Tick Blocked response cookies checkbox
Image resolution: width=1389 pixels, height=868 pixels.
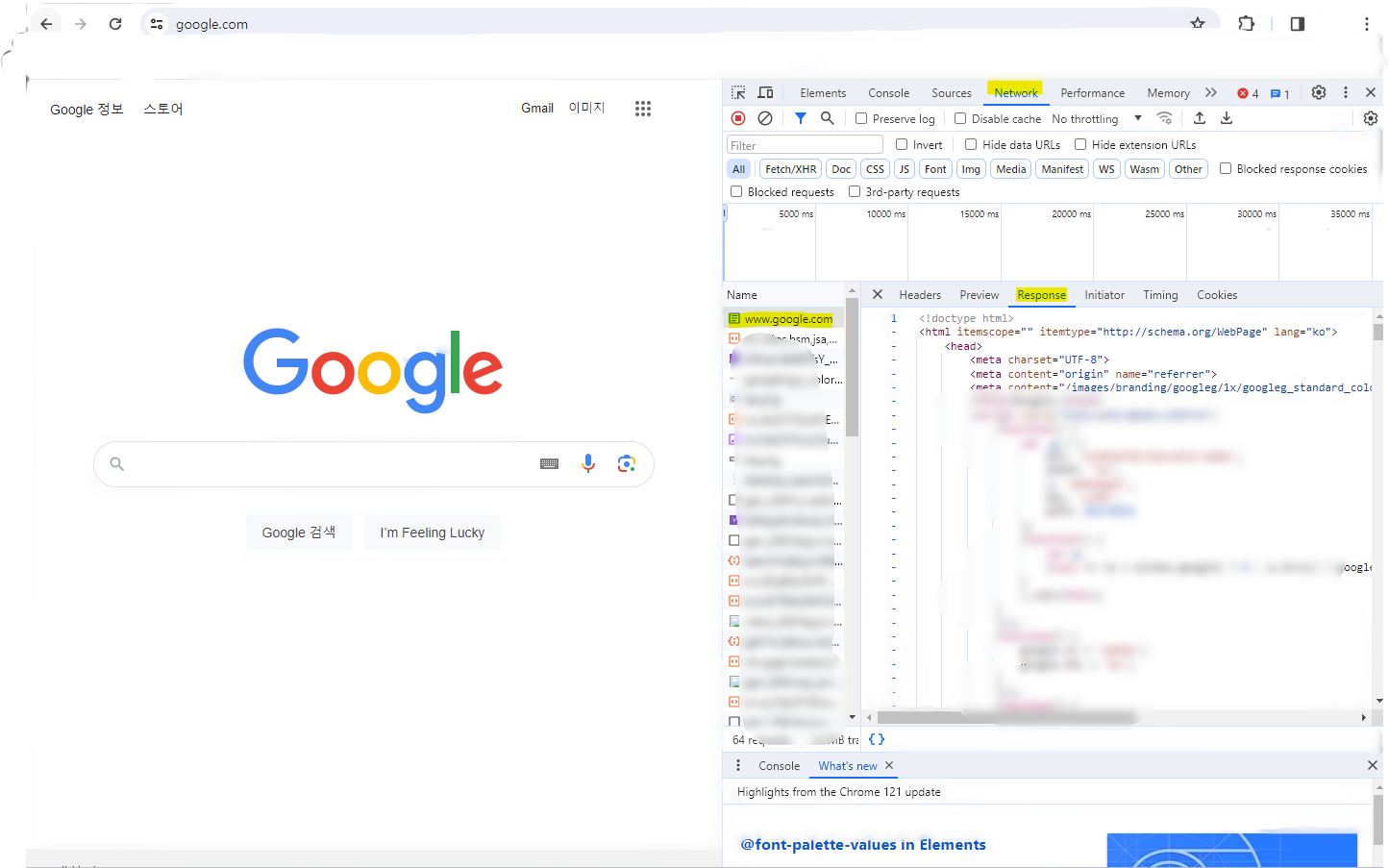(1226, 168)
